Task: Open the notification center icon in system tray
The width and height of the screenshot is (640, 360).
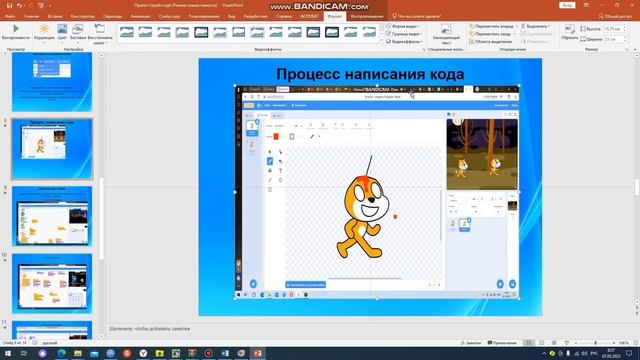Action: (629, 353)
